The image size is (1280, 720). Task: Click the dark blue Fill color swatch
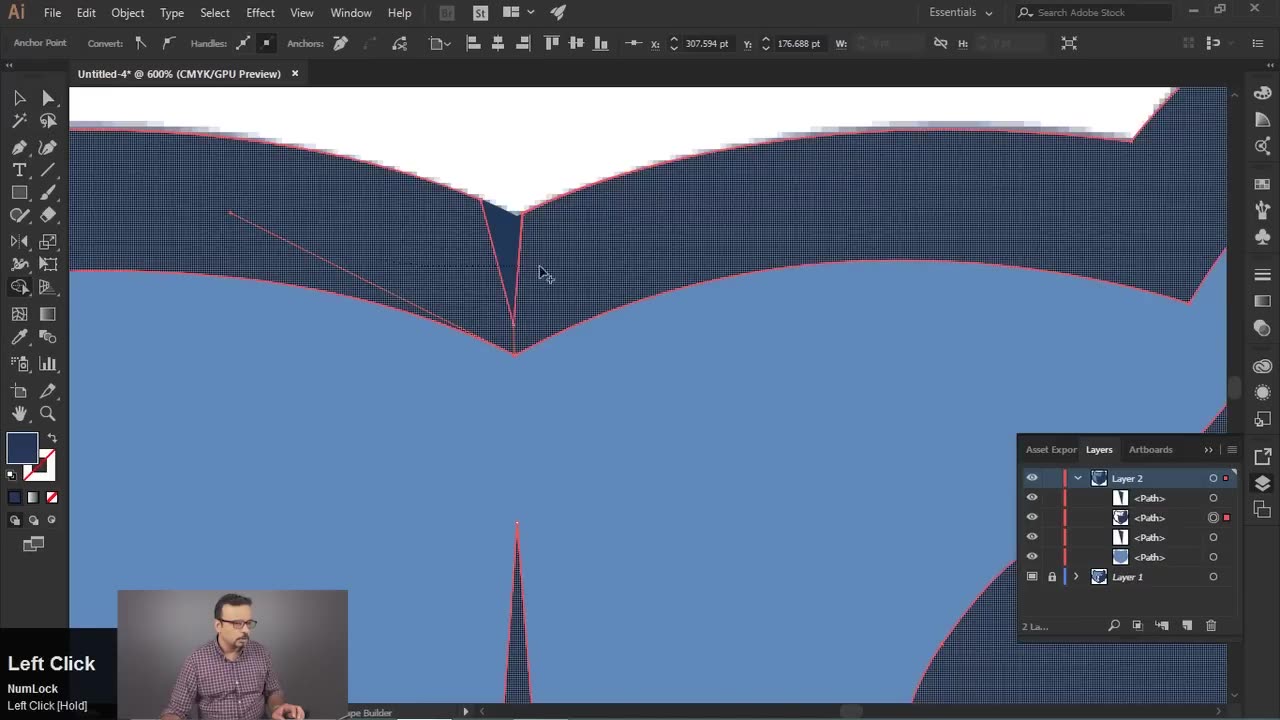pyautogui.click(x=22, y=449)
